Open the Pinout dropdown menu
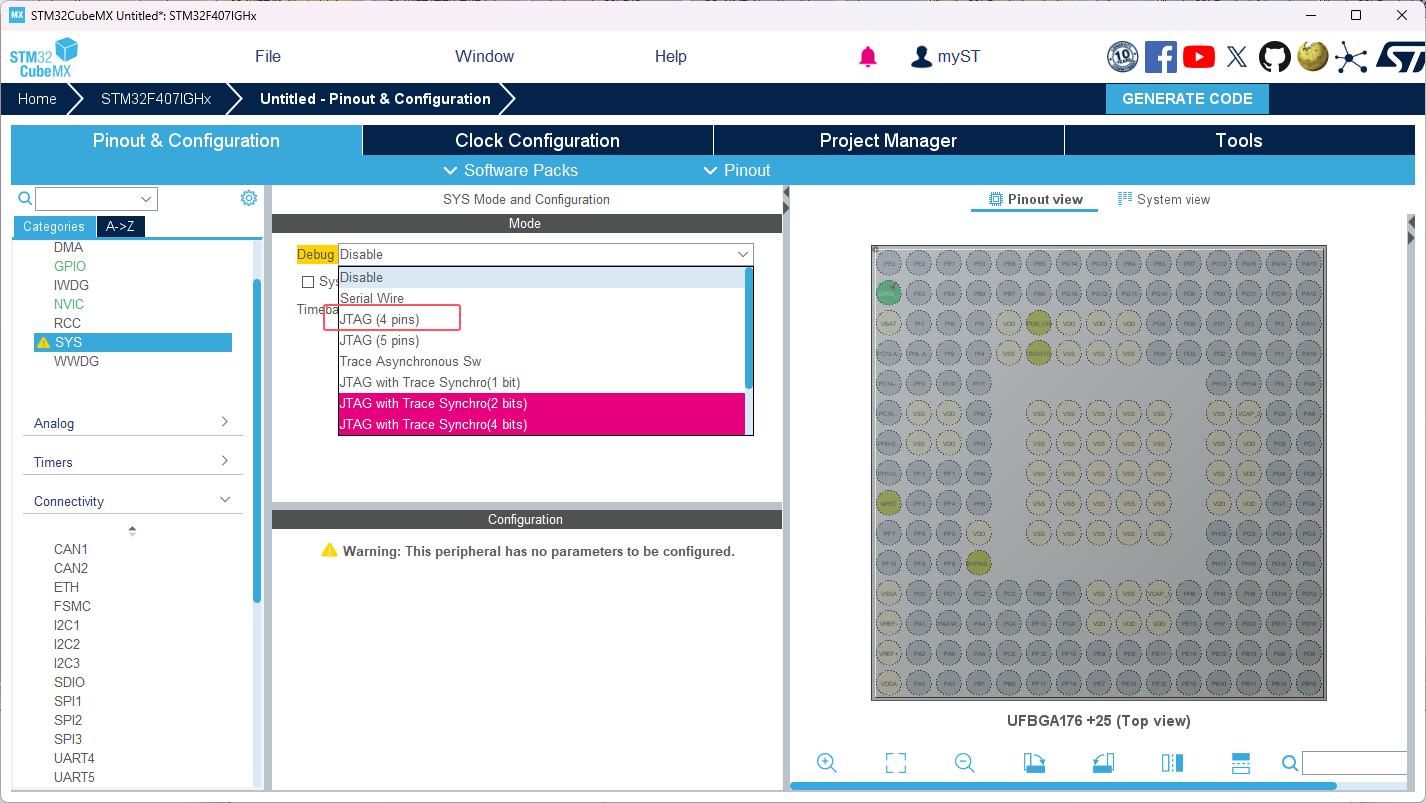Viewport: 1426px width, 803px height. tap(737, 170)
